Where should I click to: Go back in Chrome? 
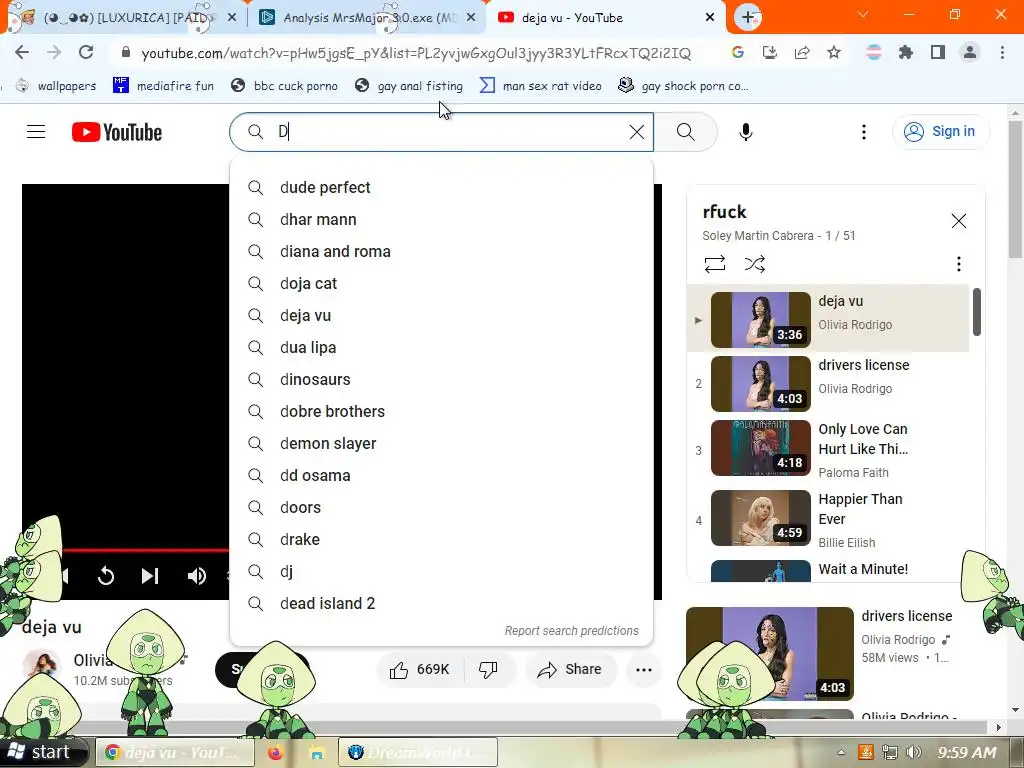pos(22,52)
